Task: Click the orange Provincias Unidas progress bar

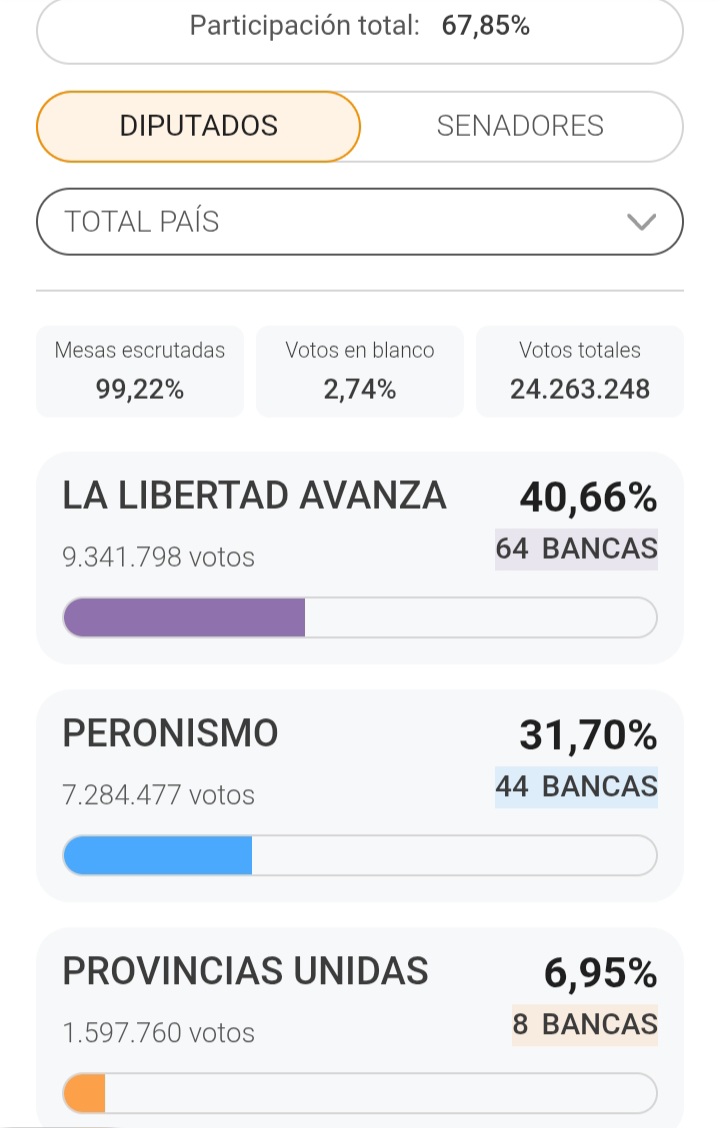Action: tap(85, 1094)
